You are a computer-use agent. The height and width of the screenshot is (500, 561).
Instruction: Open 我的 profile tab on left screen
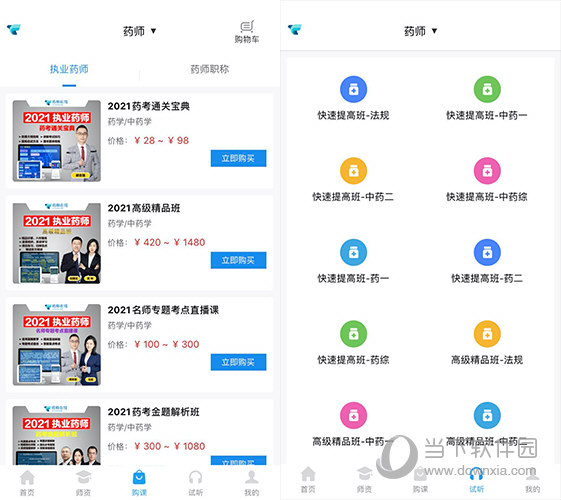coord(252,483)
